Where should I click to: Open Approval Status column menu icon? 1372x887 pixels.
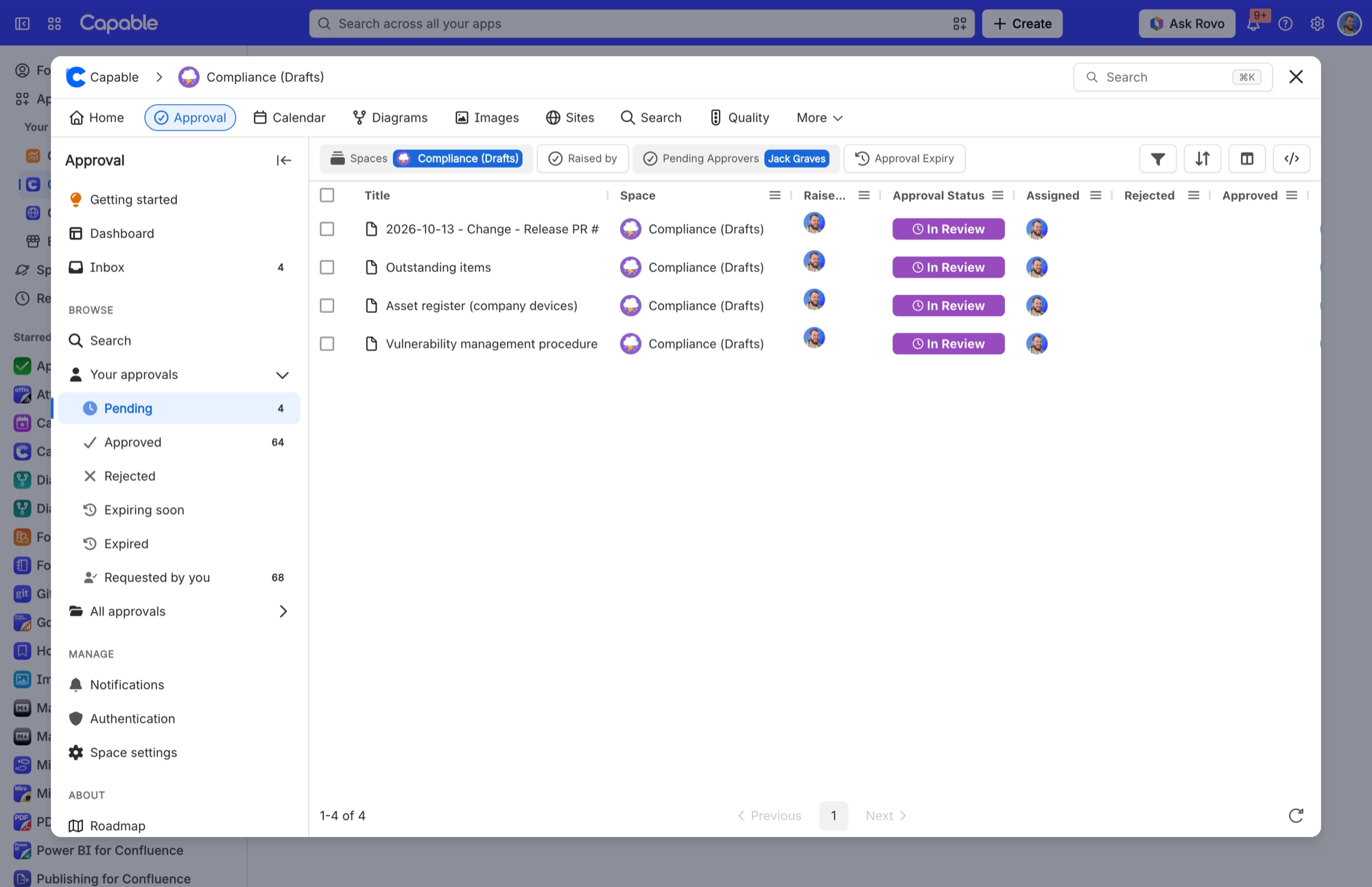997,196
